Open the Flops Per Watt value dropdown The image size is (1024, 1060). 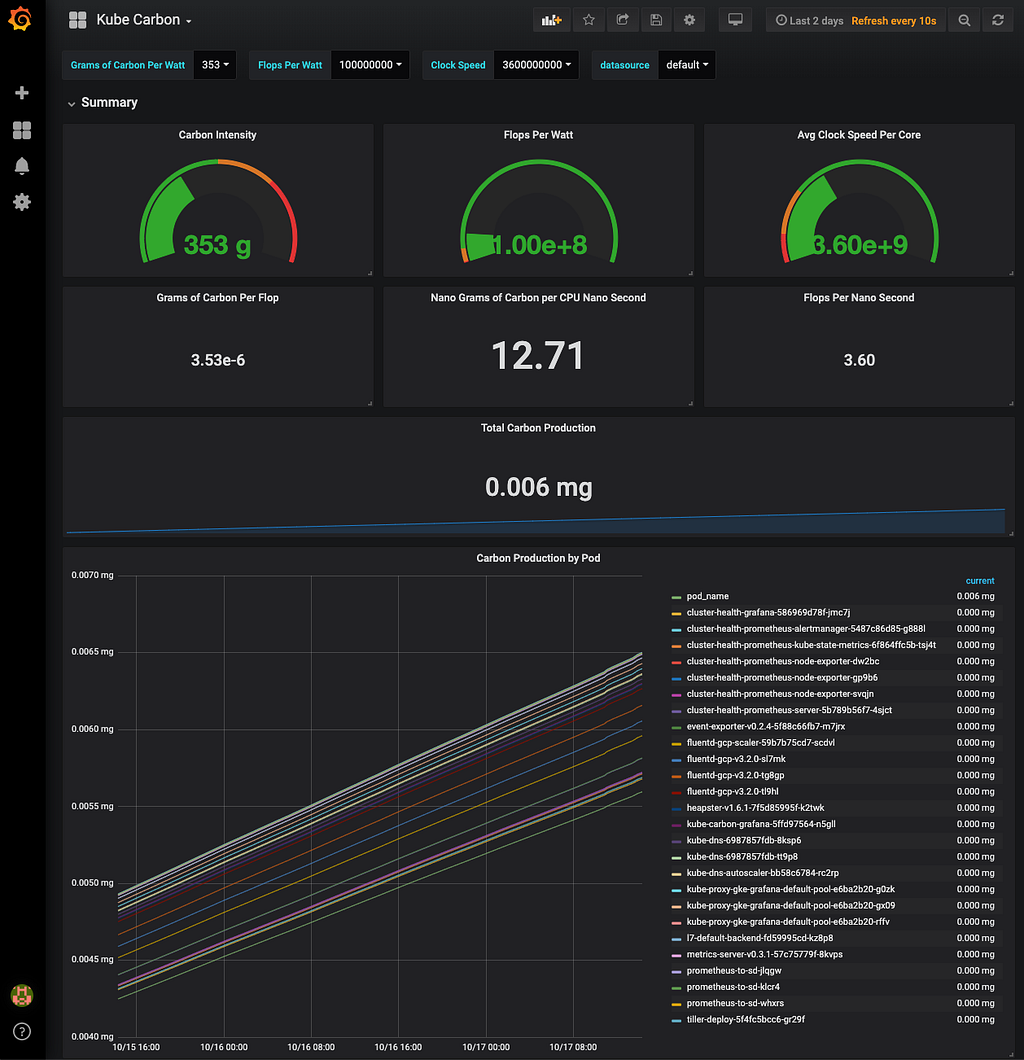pos(370,65)
